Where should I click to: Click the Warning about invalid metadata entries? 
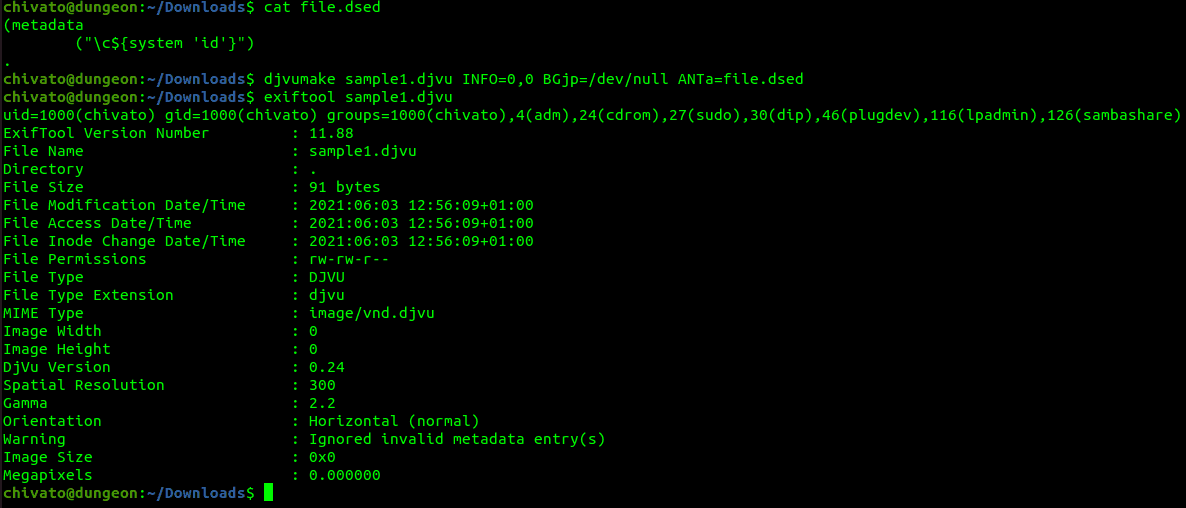coord(458,439)
